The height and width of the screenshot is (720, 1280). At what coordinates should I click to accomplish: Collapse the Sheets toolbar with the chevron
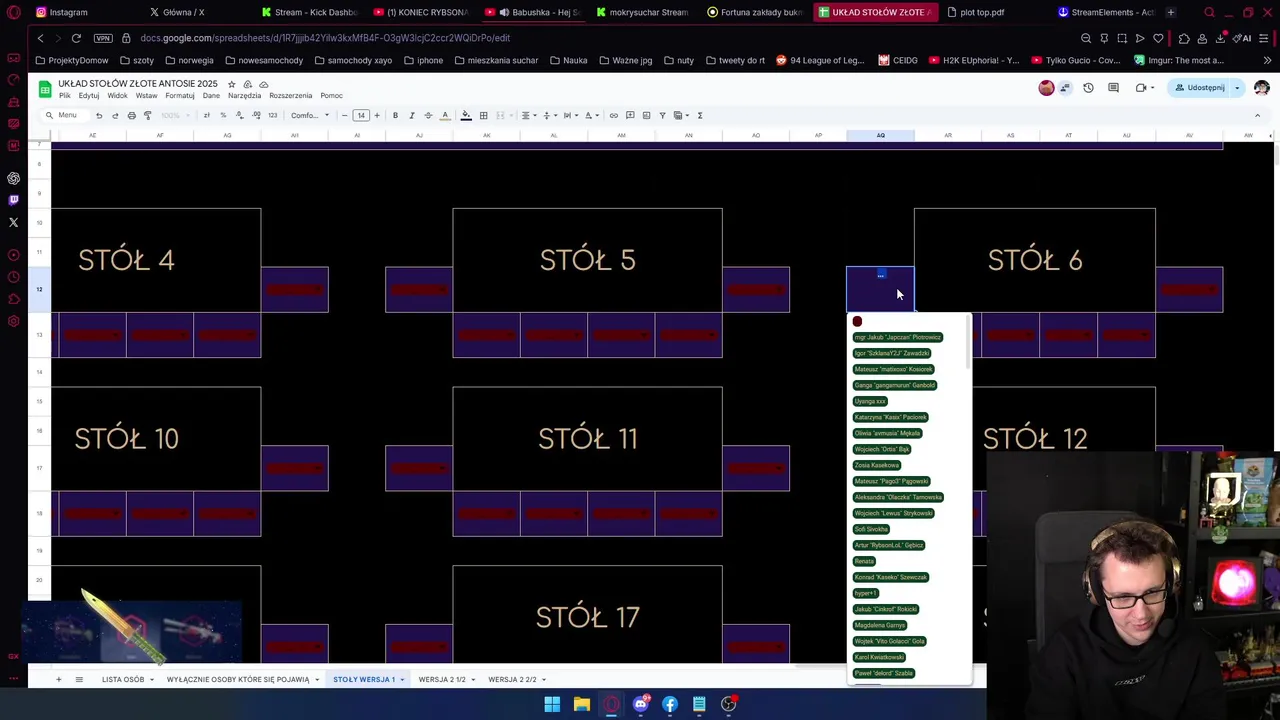click(1257, 115)
